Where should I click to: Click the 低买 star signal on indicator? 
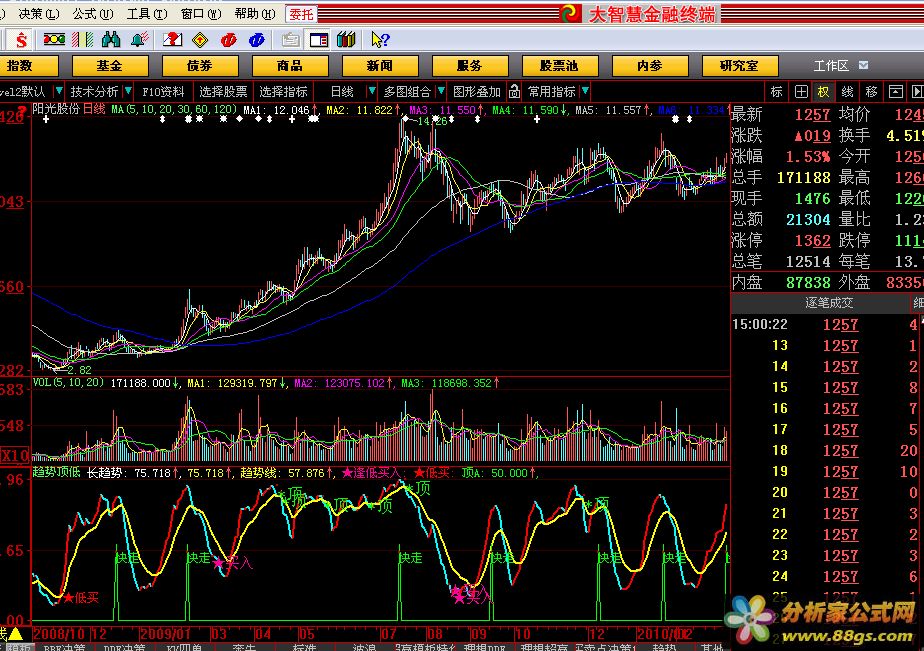coord(81,598)
